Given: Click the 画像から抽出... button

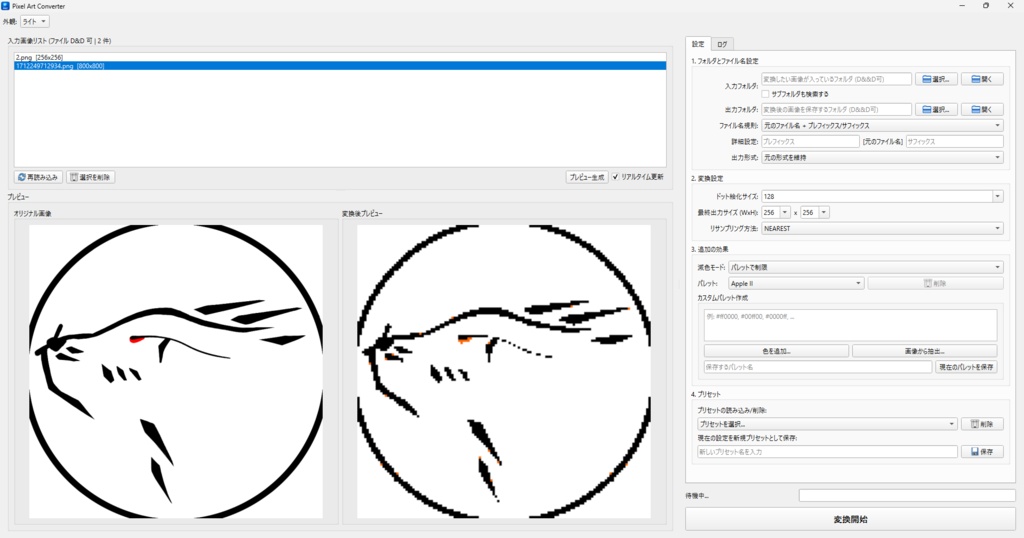Looking at the screenshot, I should click(924, 351).
